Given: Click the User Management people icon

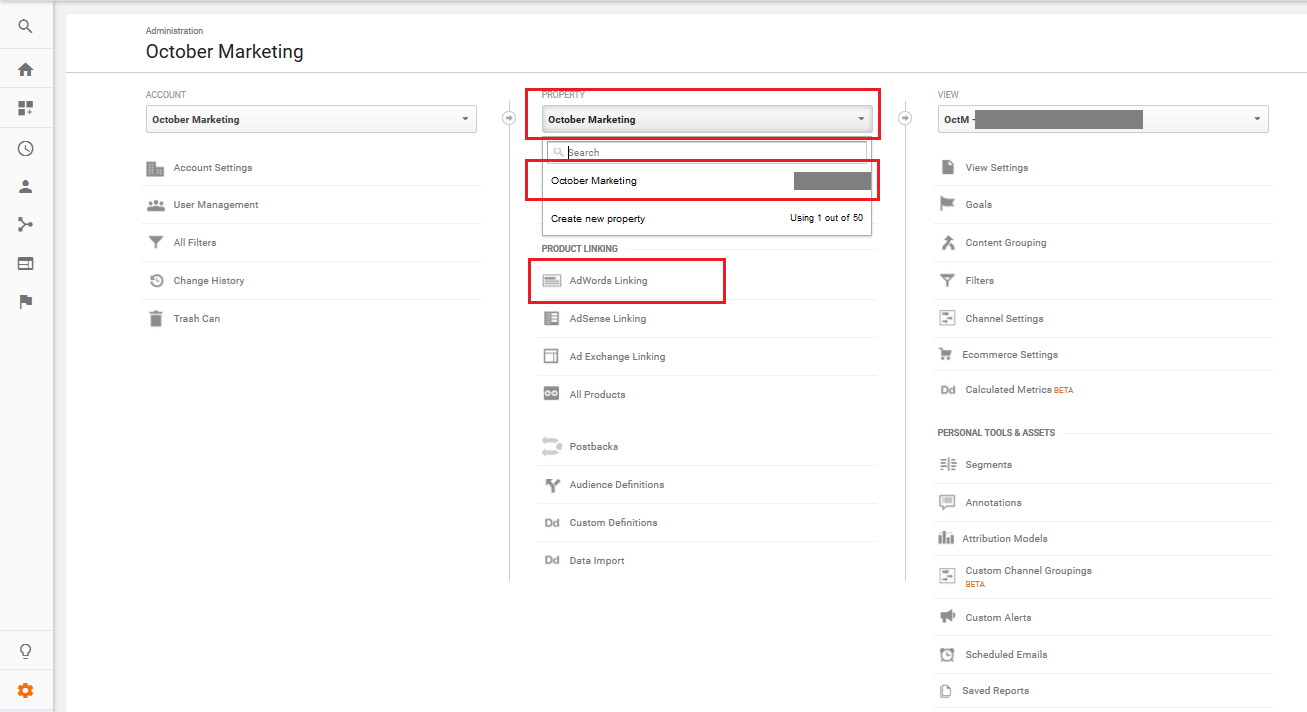Looking at the screenshot, I should pos(155,205).
